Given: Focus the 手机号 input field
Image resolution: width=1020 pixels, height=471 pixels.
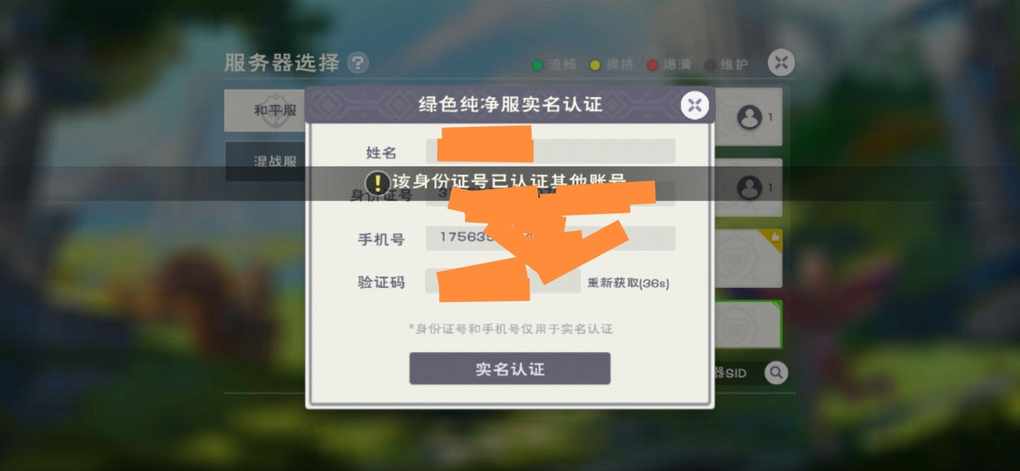Looking at the screenshot, I should (550, 238).
